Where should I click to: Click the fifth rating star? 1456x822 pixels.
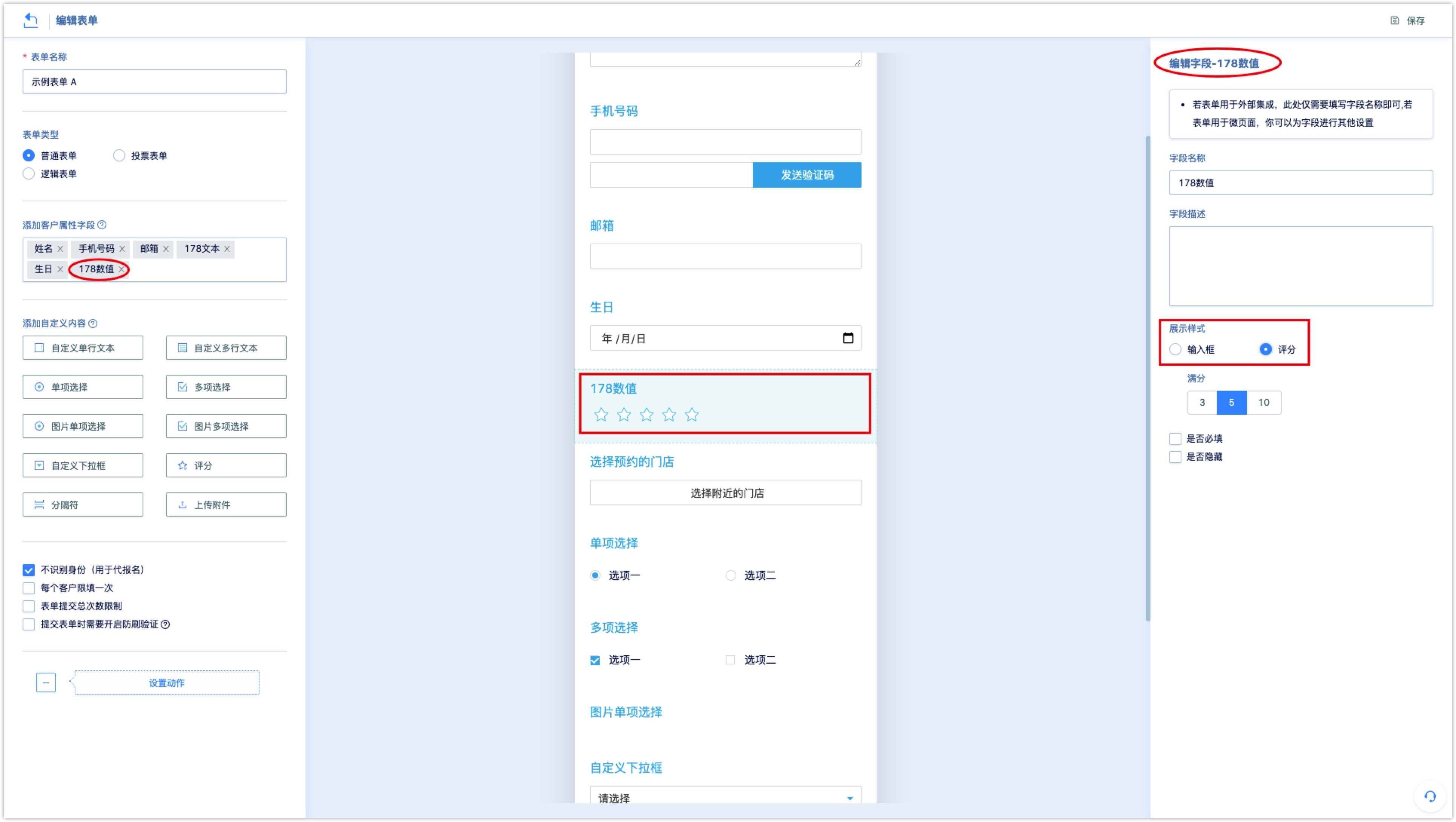(691, 415)
